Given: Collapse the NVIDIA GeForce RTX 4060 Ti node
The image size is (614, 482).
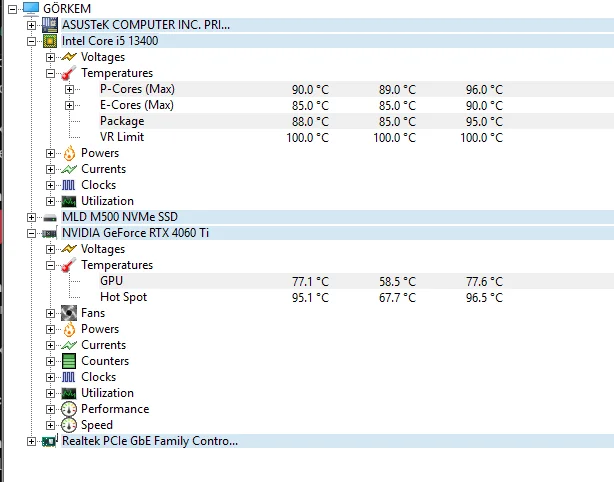Looking at the screenshot, I should 31,233.
